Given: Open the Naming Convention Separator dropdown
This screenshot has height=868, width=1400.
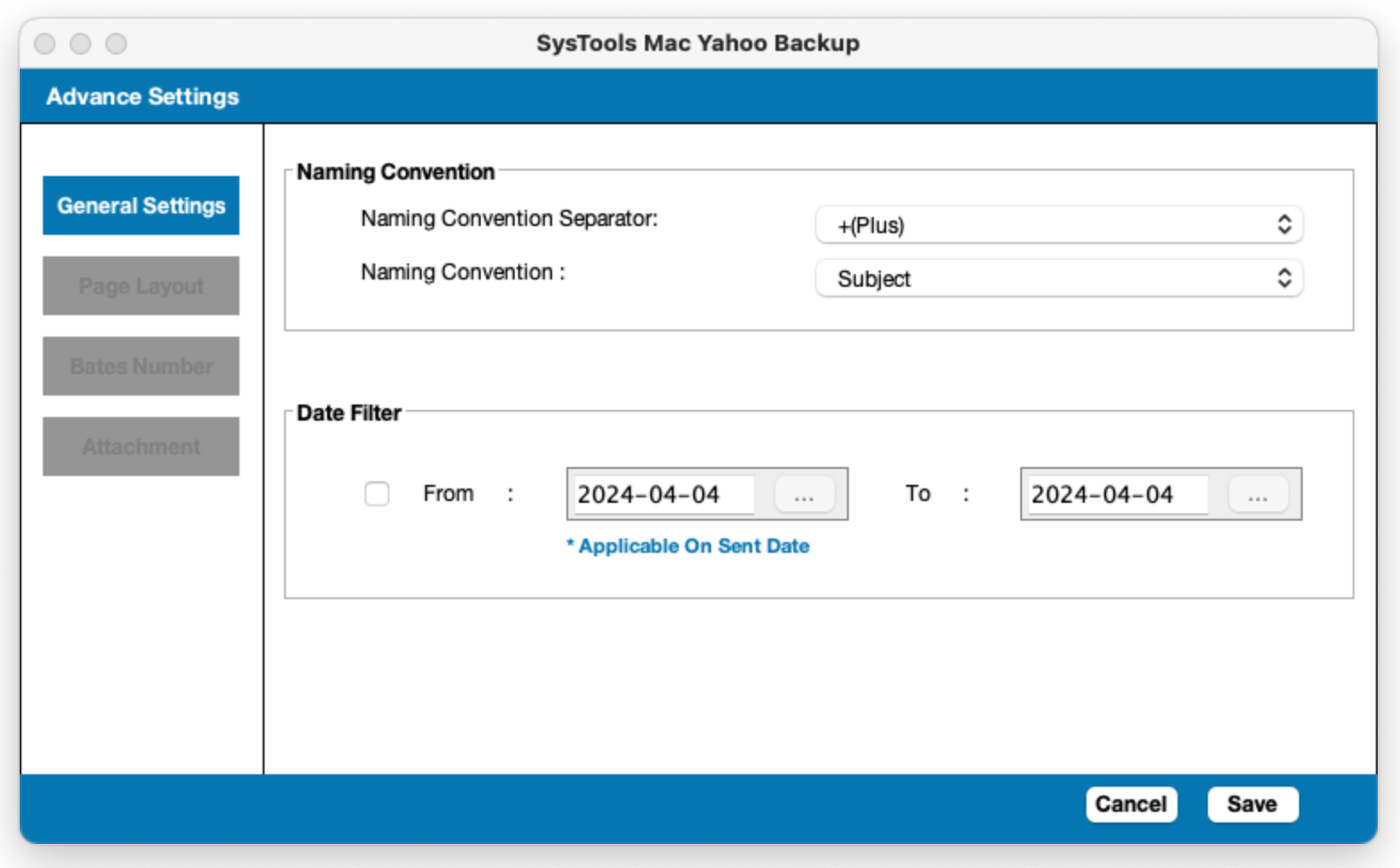Looking at the screenshot, I should (x=1059, y=225).
